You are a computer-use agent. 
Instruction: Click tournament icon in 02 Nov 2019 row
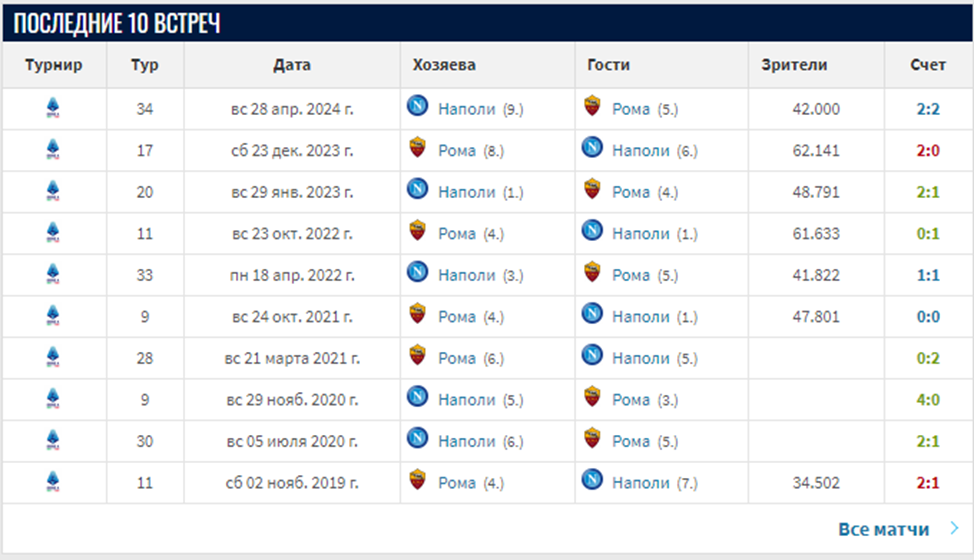(x=53, y=483)
